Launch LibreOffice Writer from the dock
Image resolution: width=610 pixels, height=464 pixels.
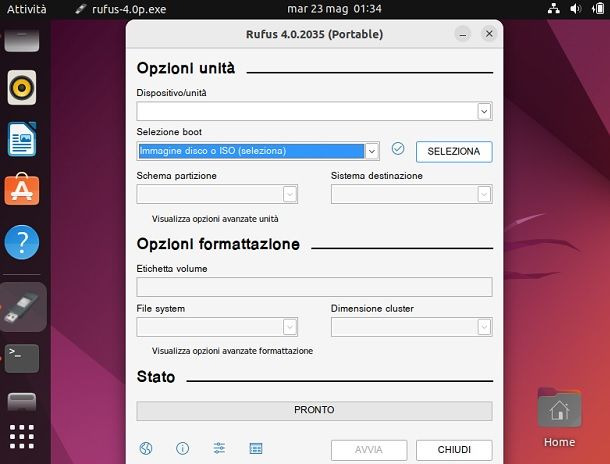22,139
